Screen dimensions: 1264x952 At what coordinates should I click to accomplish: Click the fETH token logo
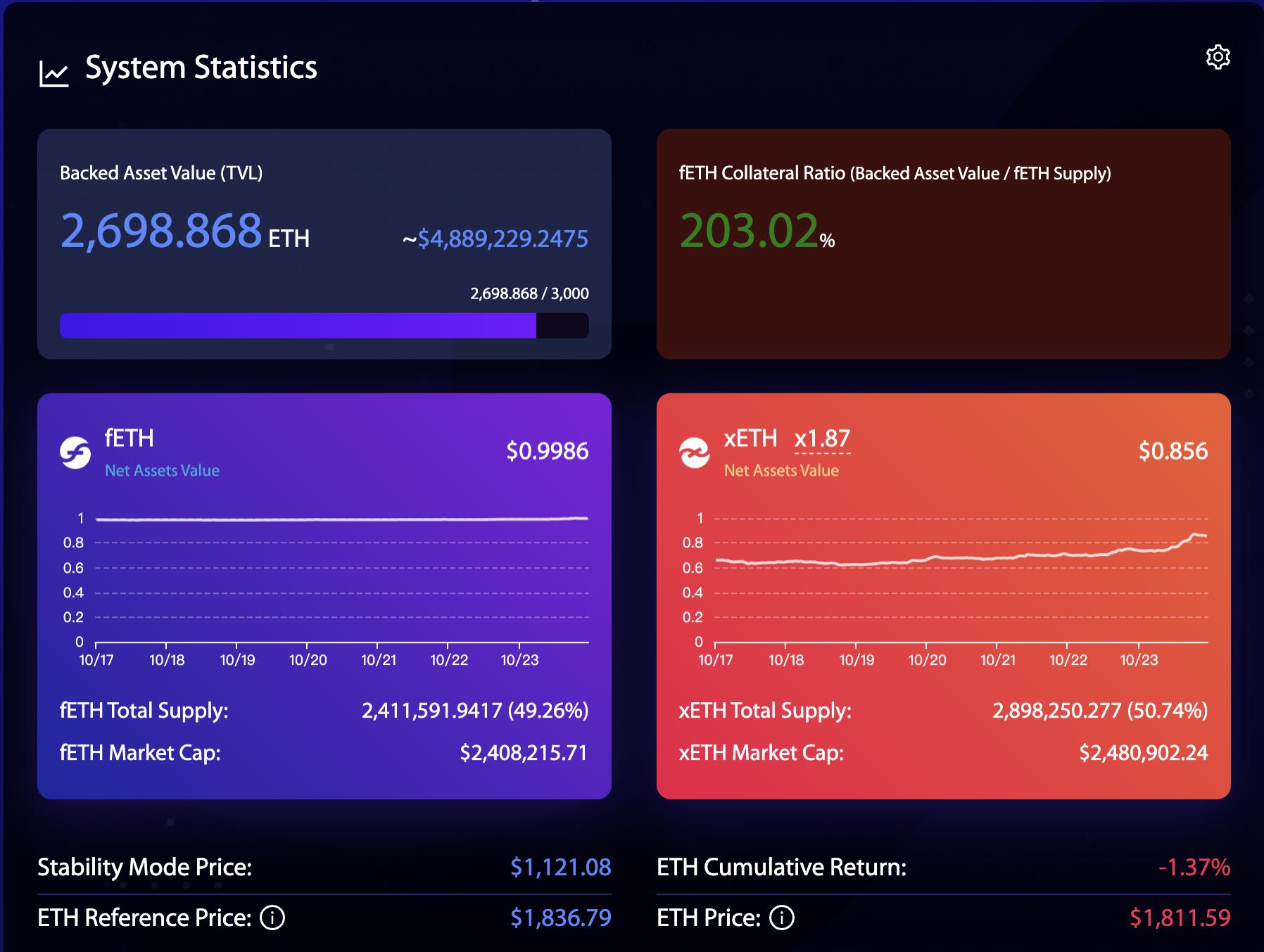coord(75,452)
